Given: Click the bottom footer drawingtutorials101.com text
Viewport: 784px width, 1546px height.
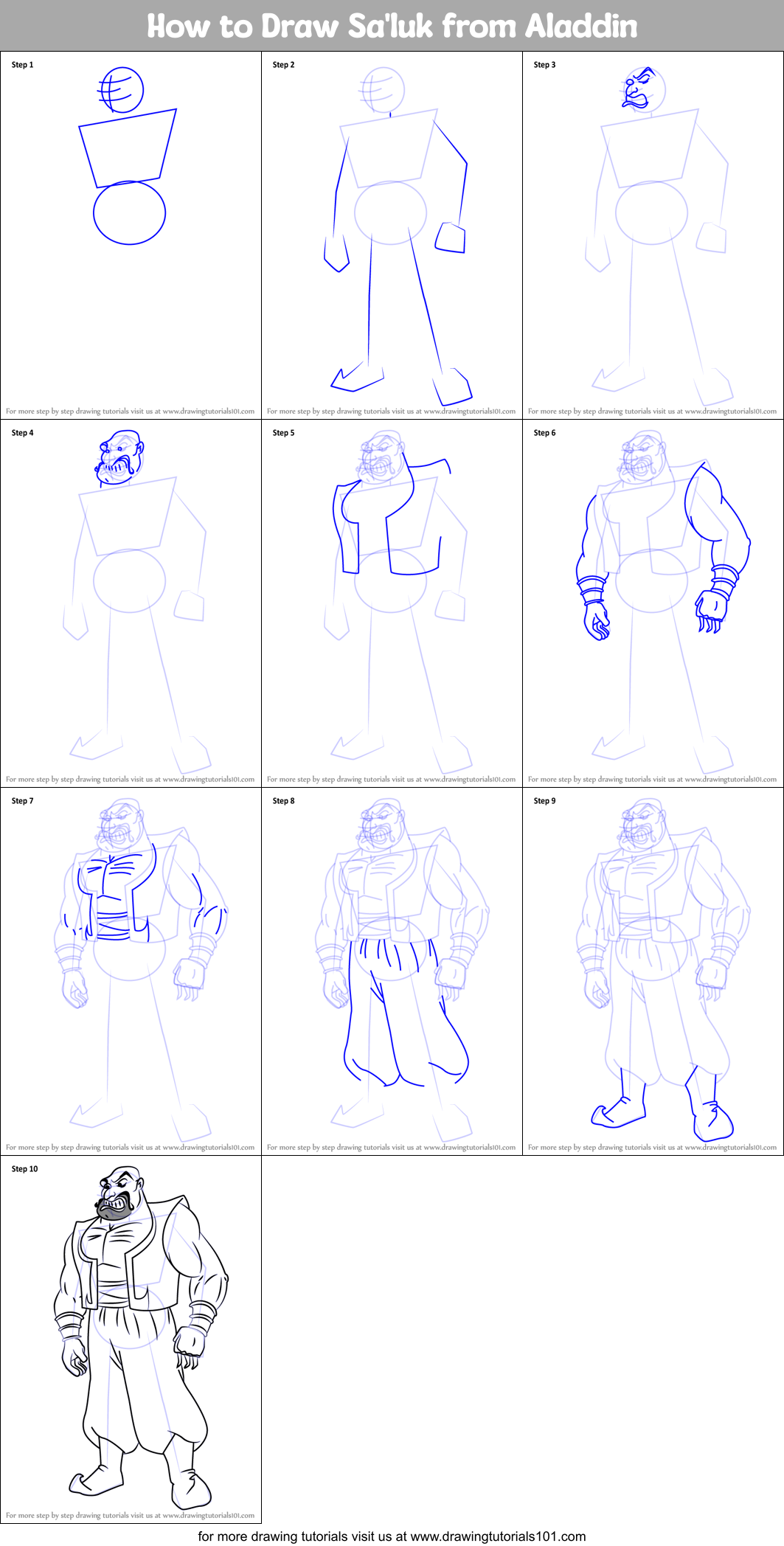Looking at the screenshot, I should tap(392, 1536).
